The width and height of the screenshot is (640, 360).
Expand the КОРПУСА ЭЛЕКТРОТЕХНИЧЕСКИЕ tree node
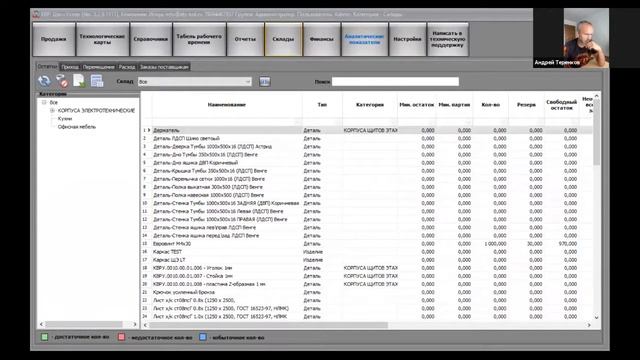pyautogui.click(x=52, y=111)
